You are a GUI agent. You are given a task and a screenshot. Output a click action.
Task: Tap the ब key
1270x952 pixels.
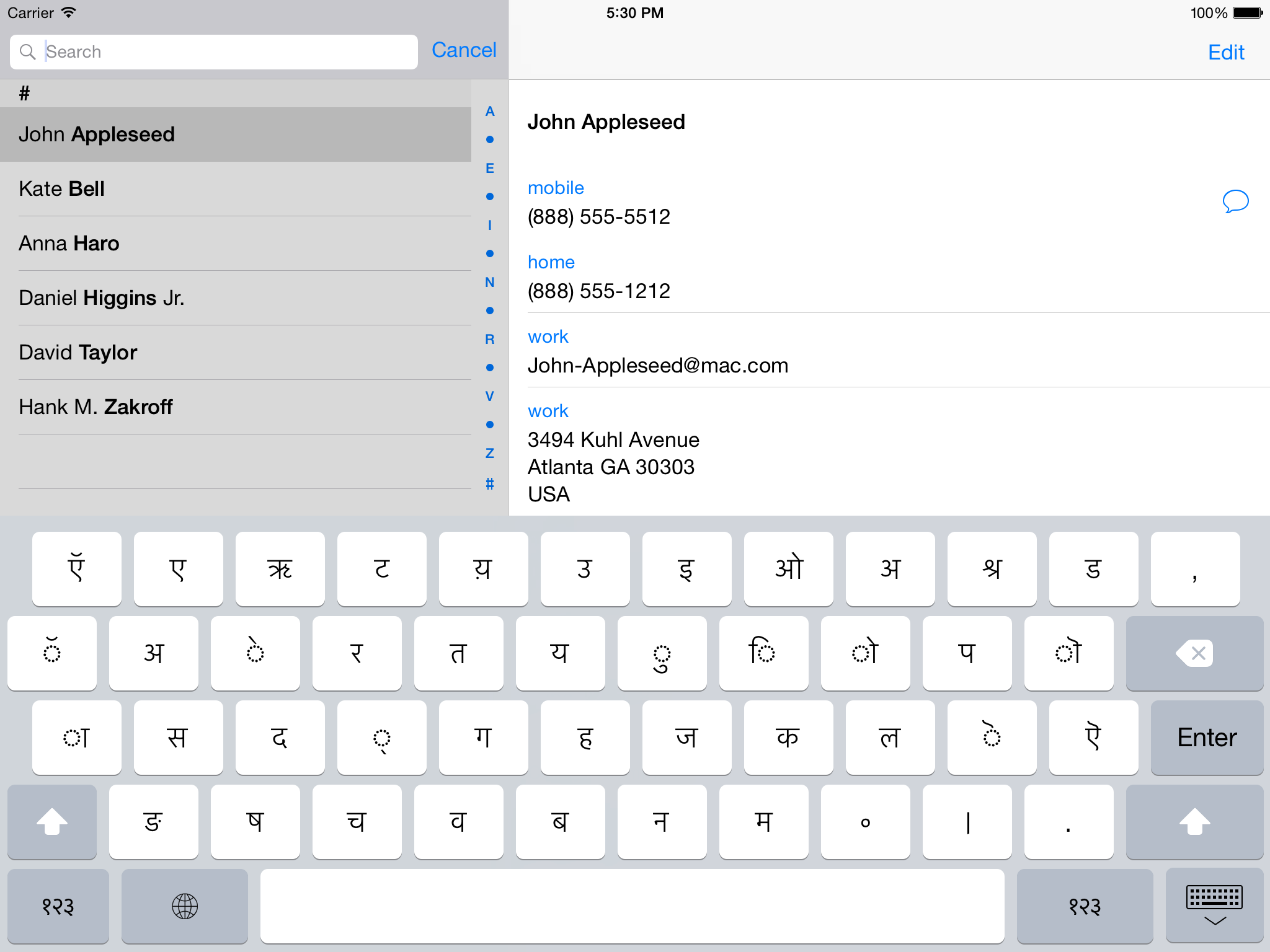point(561,822)
